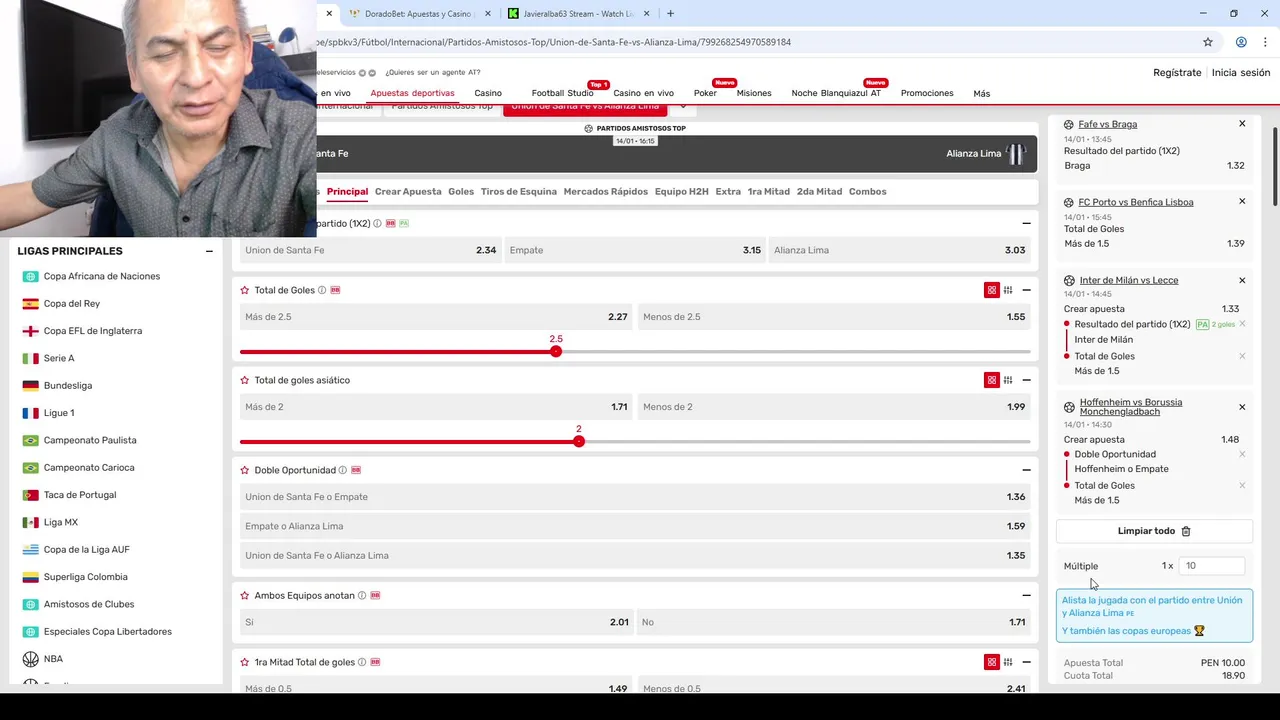Star the Total de goles asiático market
This screenshot has width=1280, height=720.
pos(245,380)
